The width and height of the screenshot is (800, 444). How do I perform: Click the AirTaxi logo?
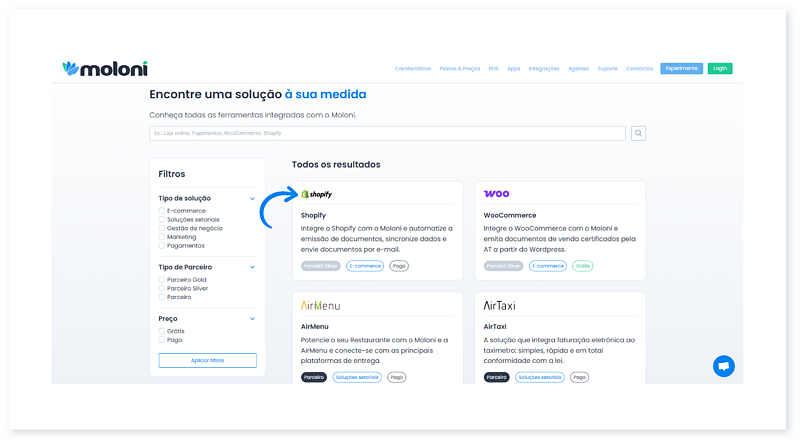[499, 305]
